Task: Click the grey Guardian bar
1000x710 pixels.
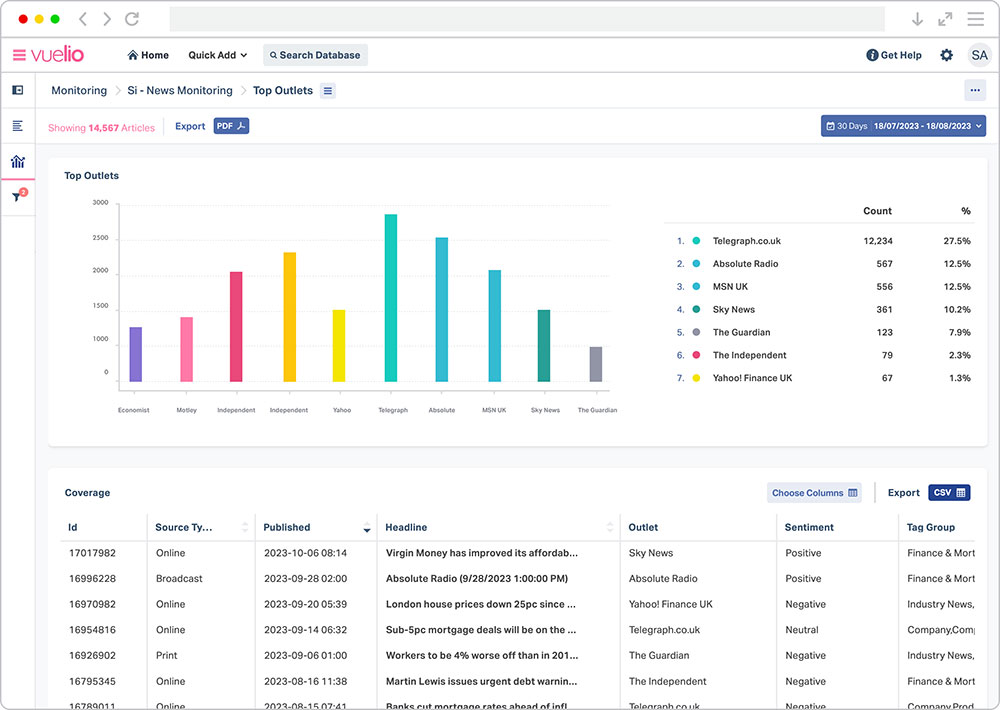Action: (x=596, y=364)
